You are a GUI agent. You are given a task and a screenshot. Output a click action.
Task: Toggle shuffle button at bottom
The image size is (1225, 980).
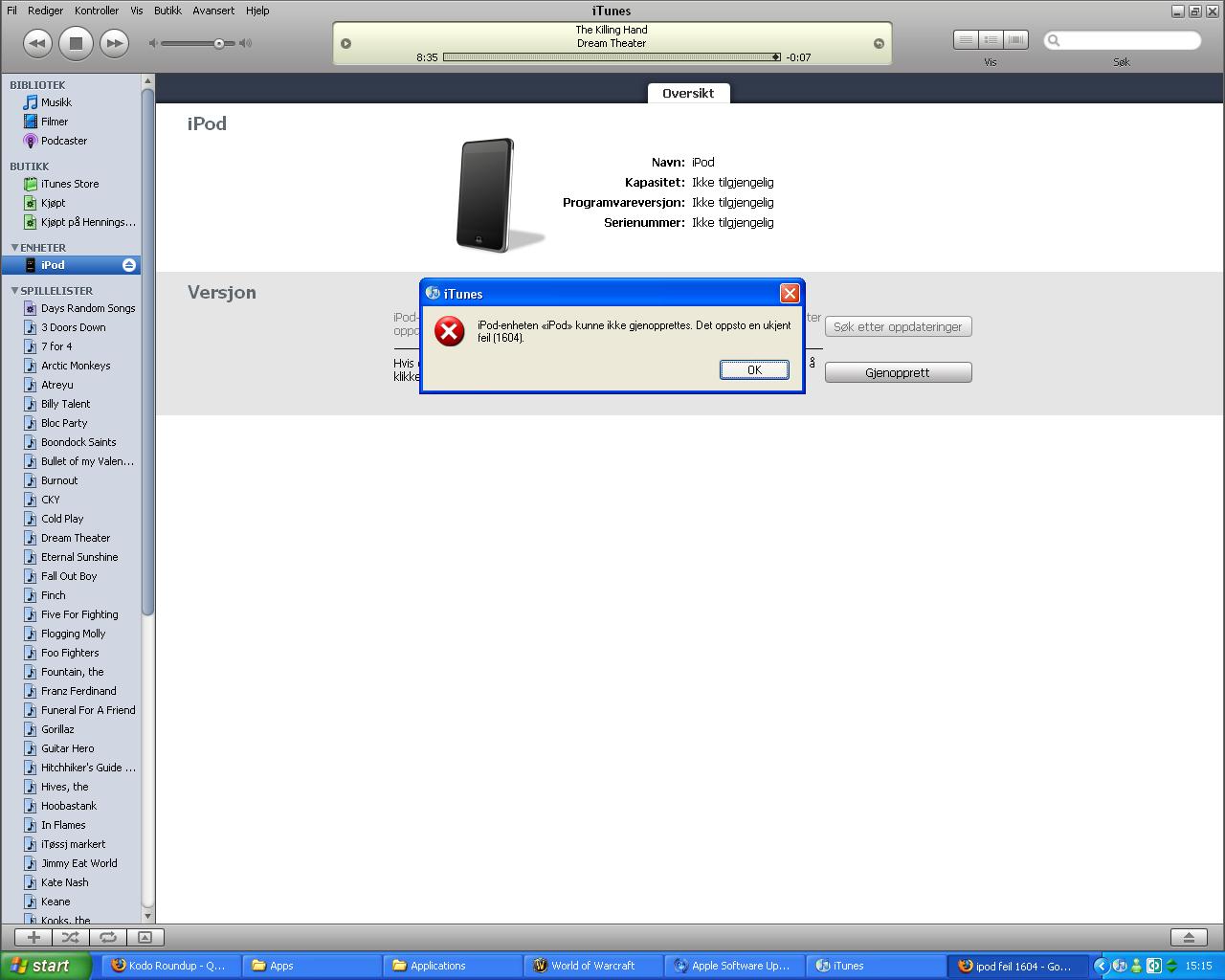[70, 938]
